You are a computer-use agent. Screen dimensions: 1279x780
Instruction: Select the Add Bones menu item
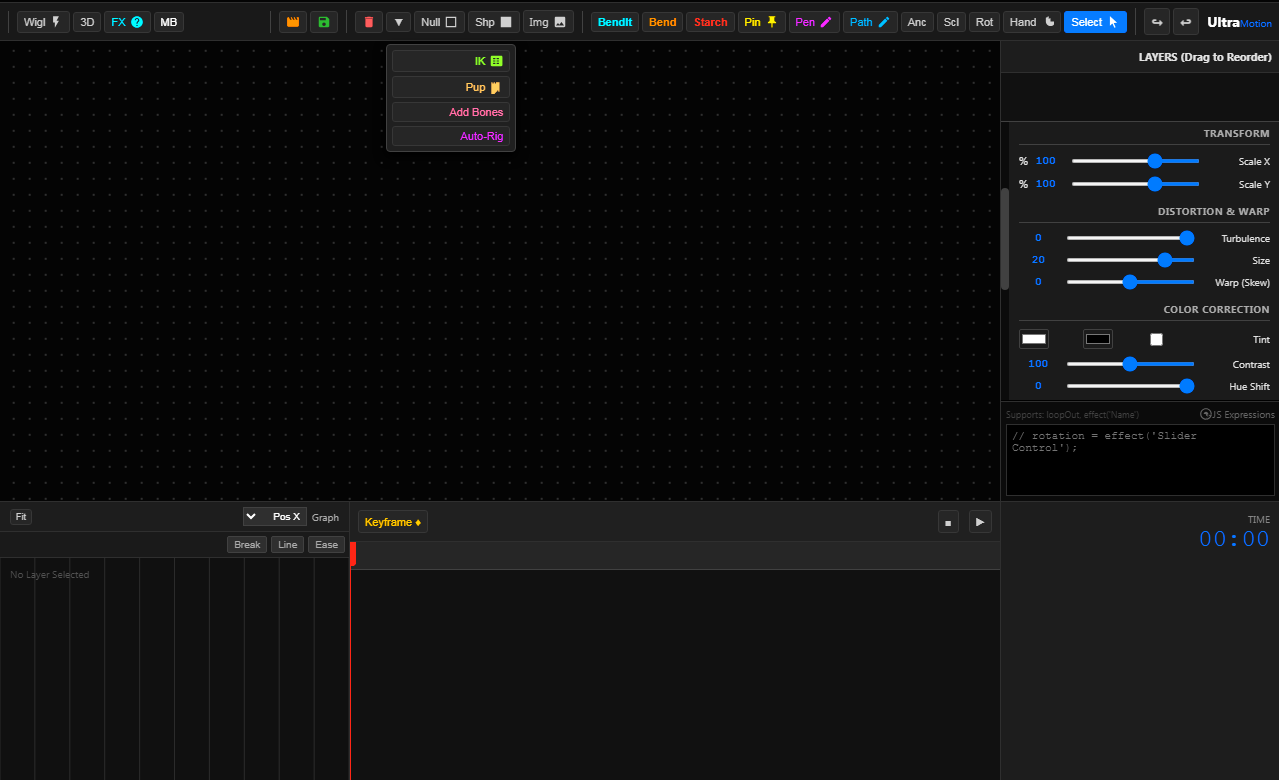[449, 112]
